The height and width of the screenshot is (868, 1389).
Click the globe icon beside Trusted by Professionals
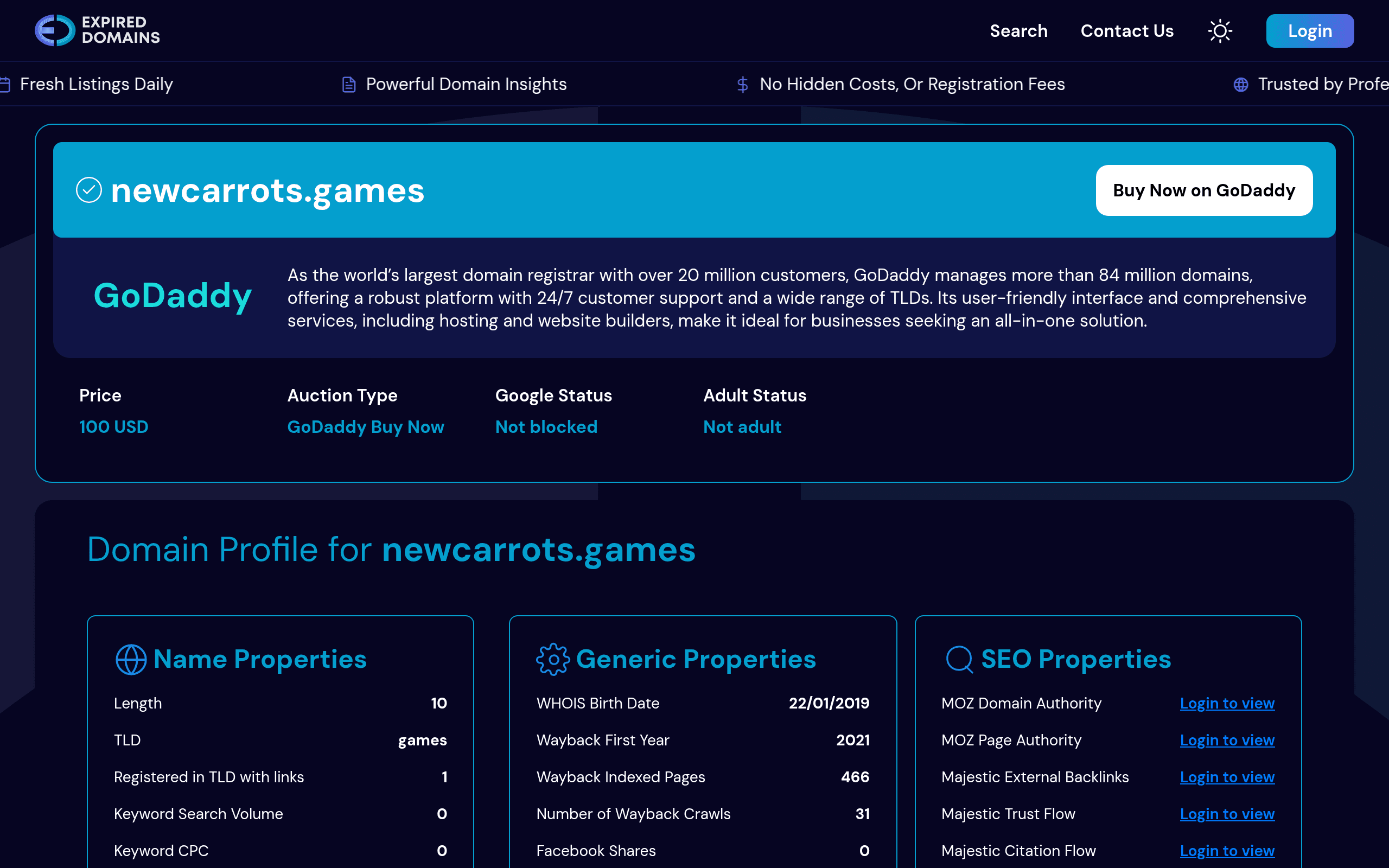pos(1240,84)
